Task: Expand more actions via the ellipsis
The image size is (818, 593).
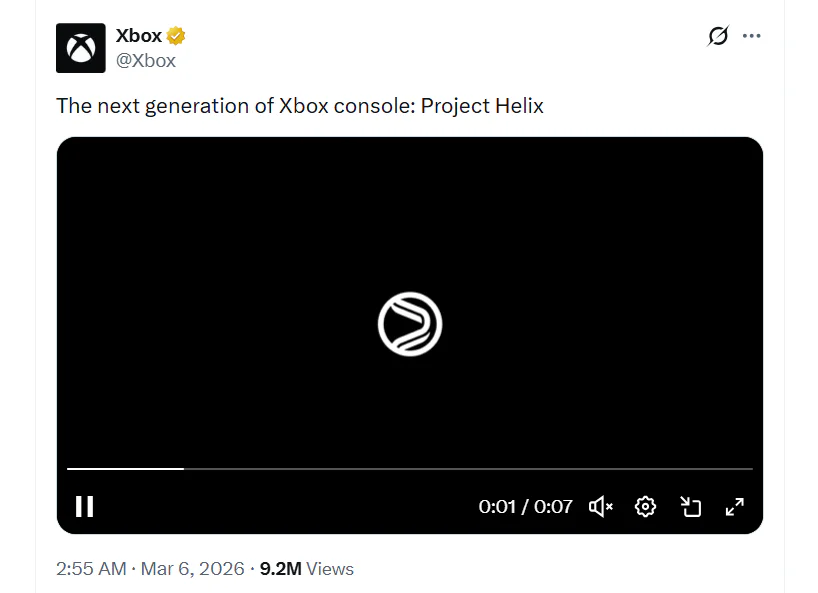Action: click(x=753, y=35)
